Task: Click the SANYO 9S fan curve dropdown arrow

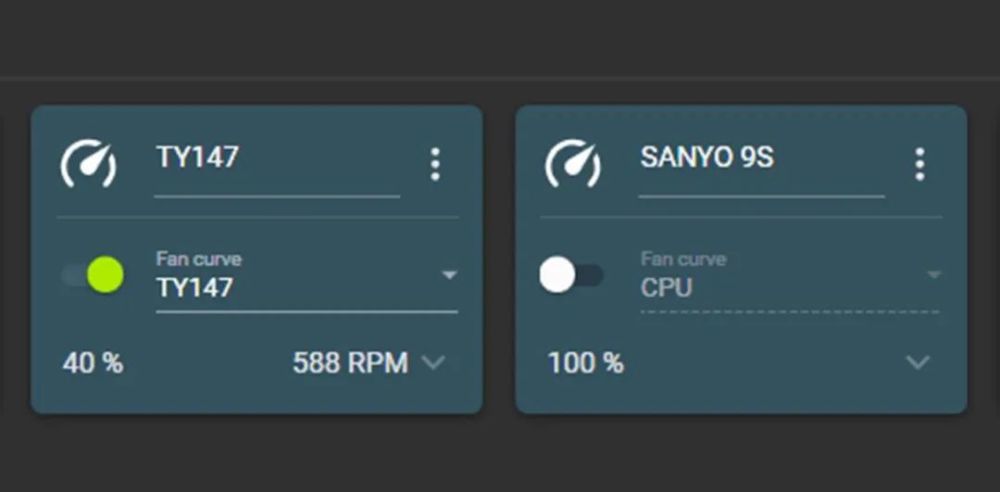Action: click(933, 275)
